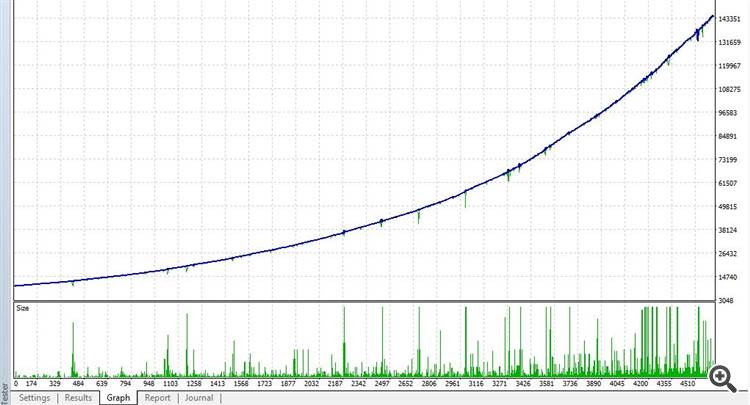Click the X-axis label 2806

(x=429, y=383)
